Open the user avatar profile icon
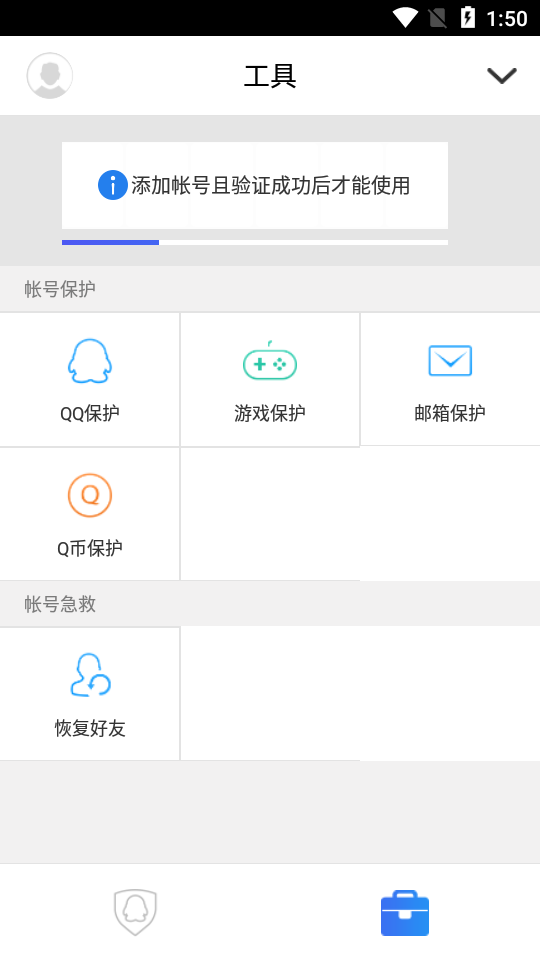 click(50, 75)
